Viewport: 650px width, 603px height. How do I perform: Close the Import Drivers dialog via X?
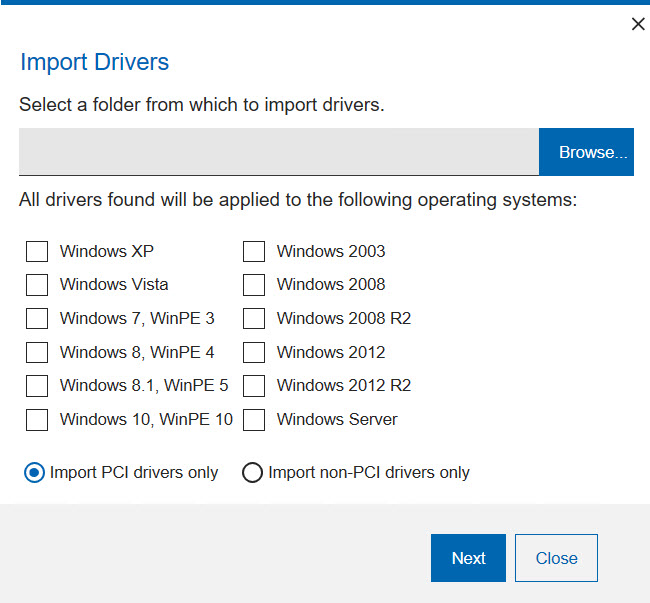(638, 24)
